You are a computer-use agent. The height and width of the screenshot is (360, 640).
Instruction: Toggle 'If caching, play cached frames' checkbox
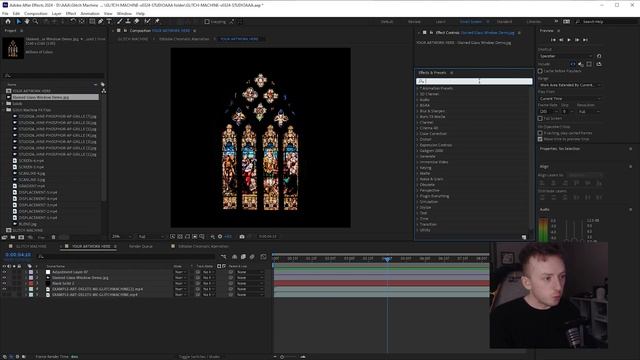pyautogui.click(x=540, y=133)
